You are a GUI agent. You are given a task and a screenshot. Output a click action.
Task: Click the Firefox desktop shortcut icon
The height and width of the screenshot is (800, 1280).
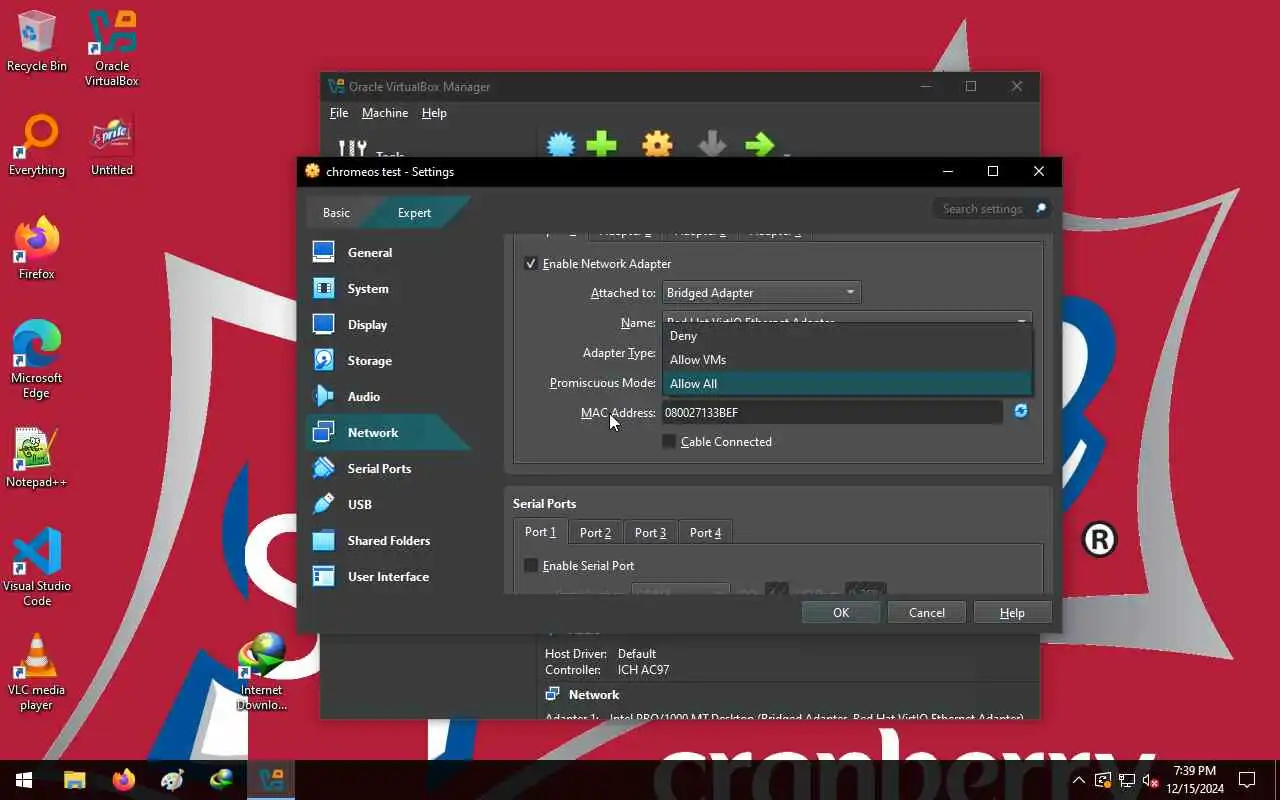(37, 248)
